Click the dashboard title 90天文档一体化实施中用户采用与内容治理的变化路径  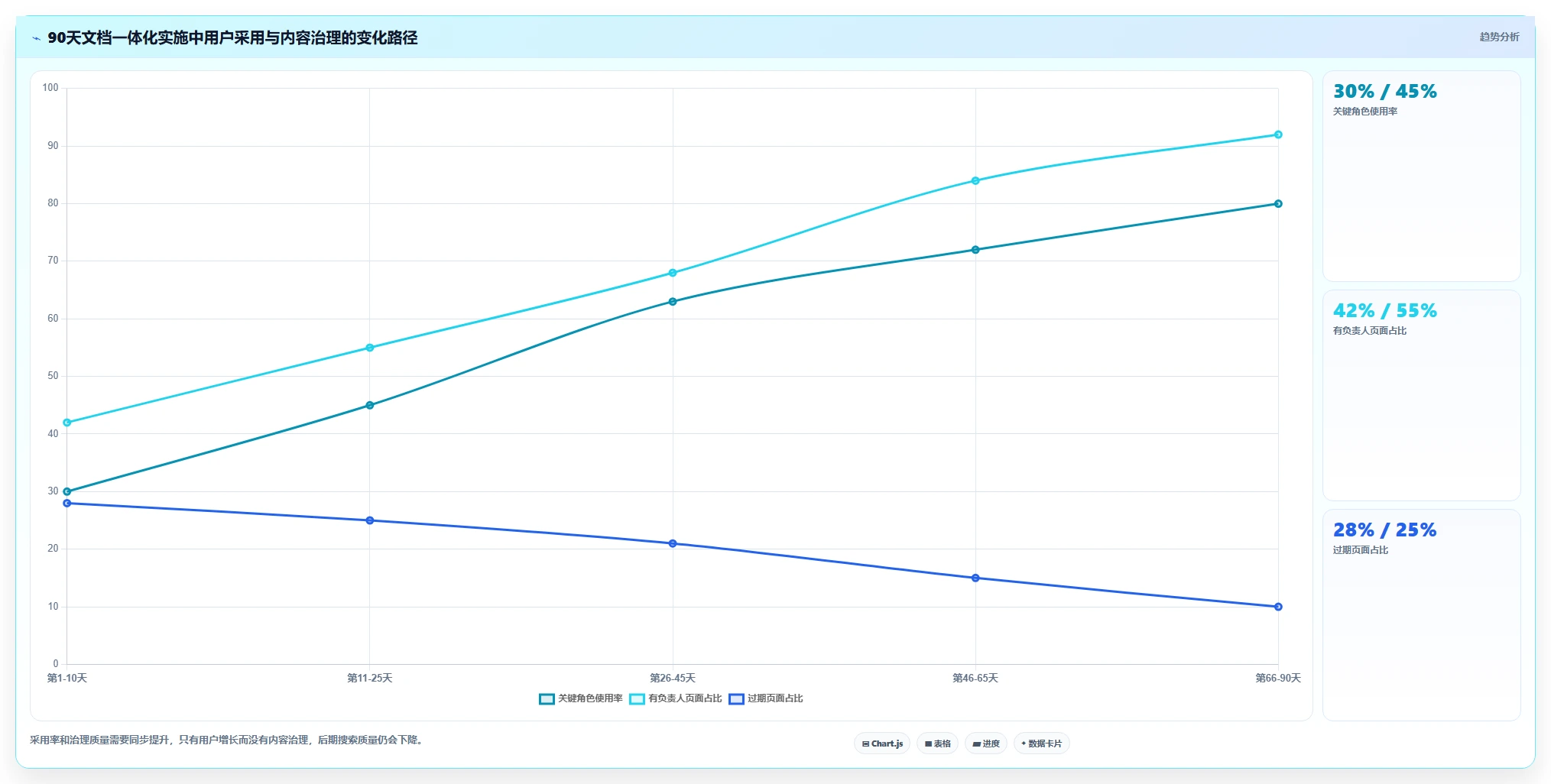(x=232, y=38)
